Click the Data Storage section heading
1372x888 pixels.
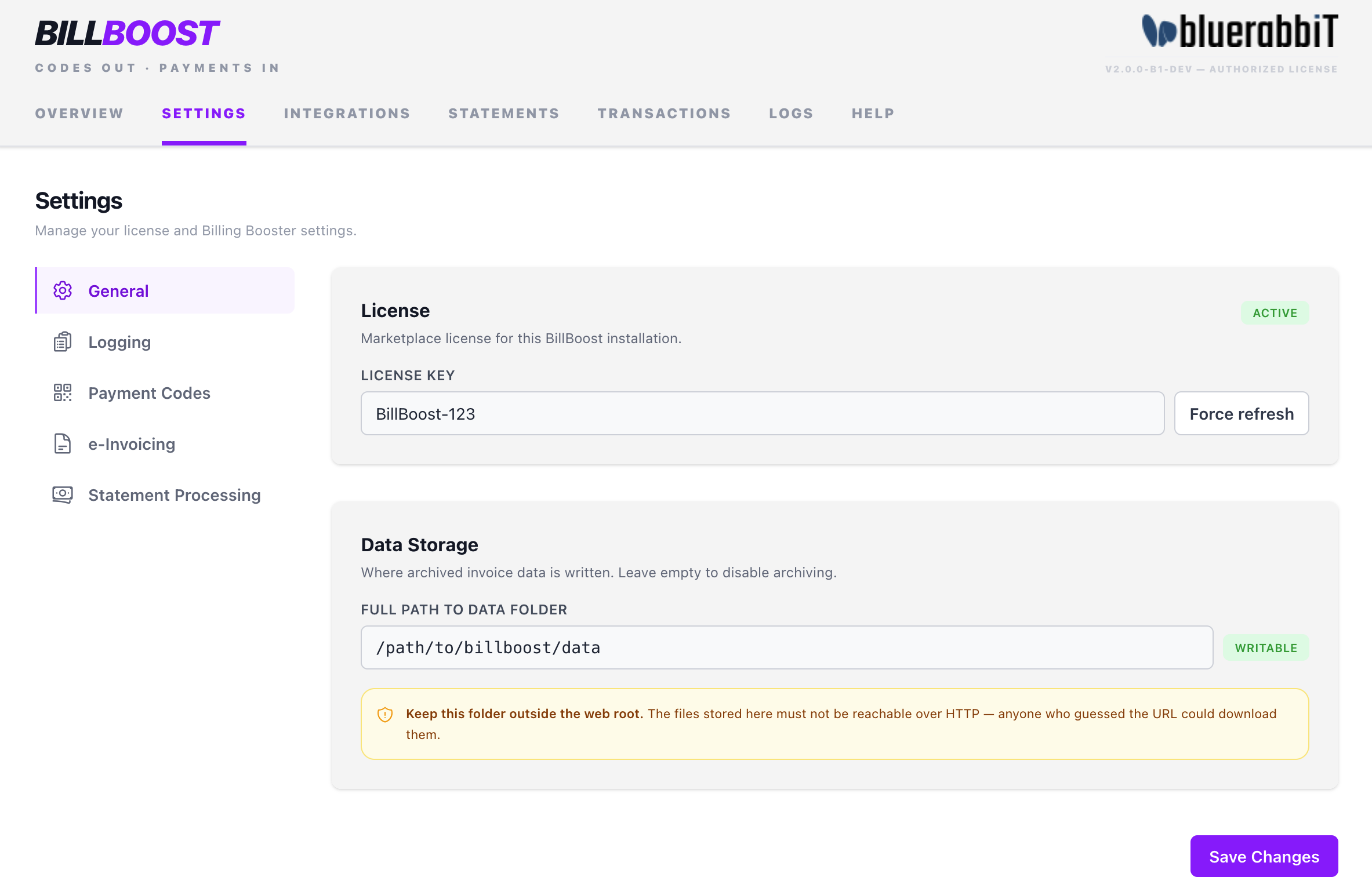pos(419,545)
